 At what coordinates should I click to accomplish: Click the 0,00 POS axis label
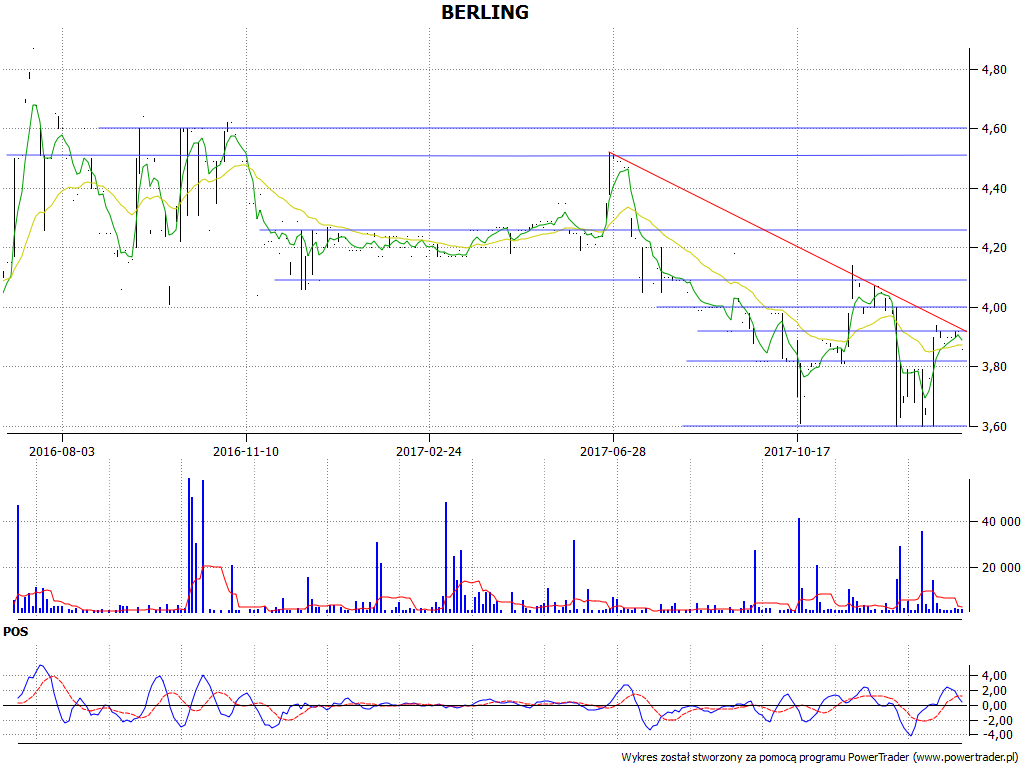(x=994, y=706)
